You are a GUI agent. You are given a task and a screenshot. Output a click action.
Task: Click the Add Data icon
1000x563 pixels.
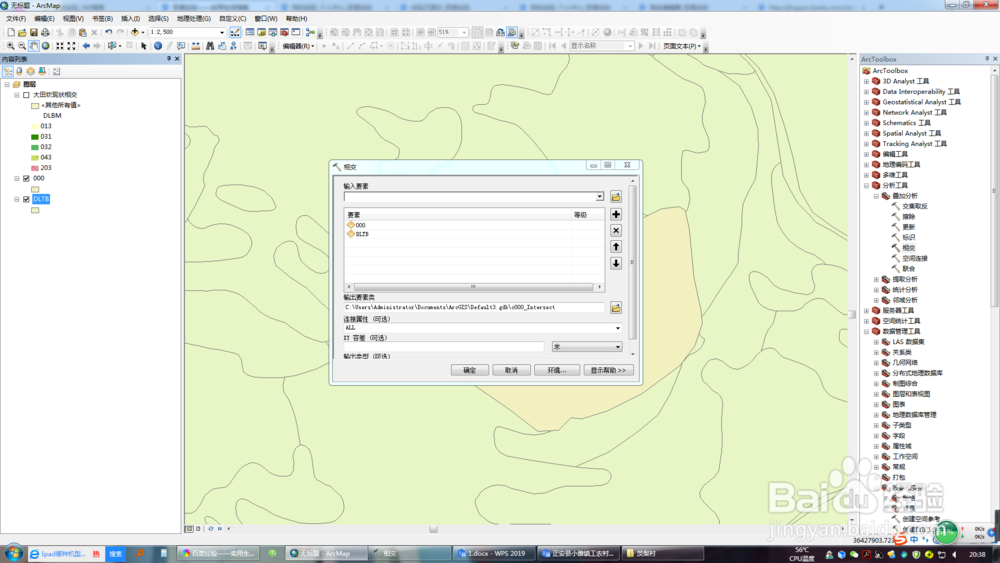(x=135, y=32)
